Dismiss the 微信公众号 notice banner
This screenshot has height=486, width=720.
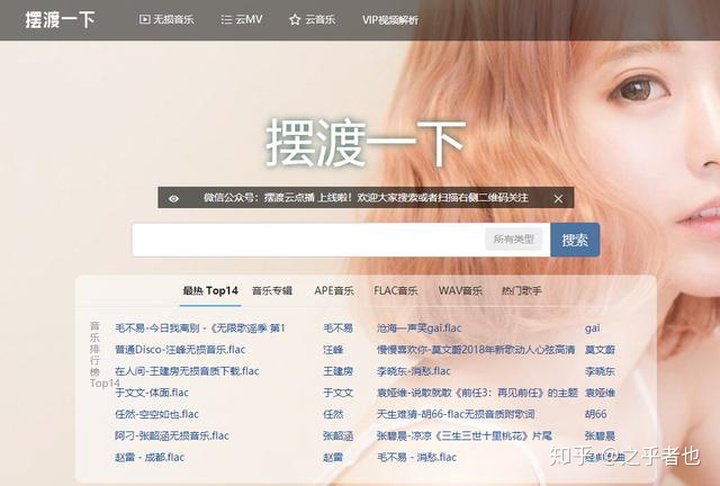coord(558,198)
